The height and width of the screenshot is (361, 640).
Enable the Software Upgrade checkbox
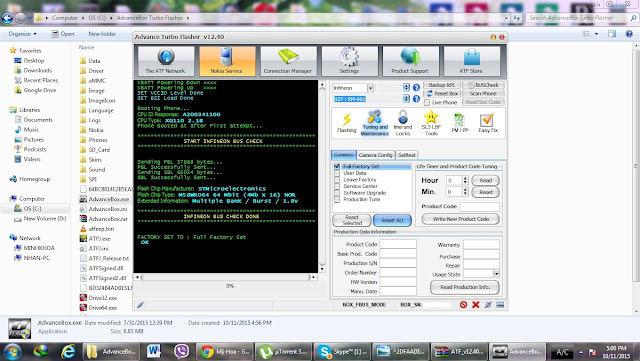click(337, 193)
